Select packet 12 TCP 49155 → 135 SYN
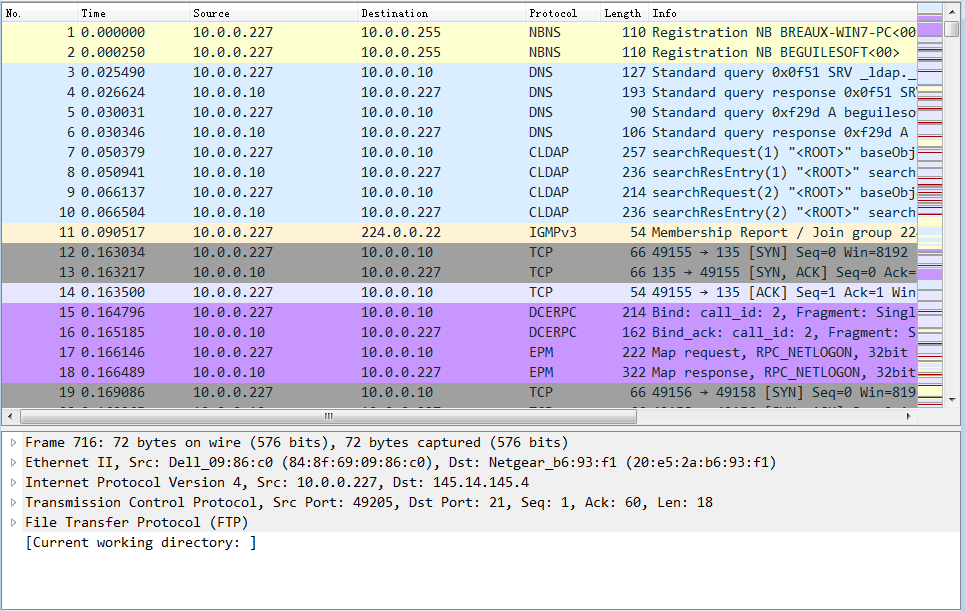This screenshot has width=965, height=611. click(459, 252)
